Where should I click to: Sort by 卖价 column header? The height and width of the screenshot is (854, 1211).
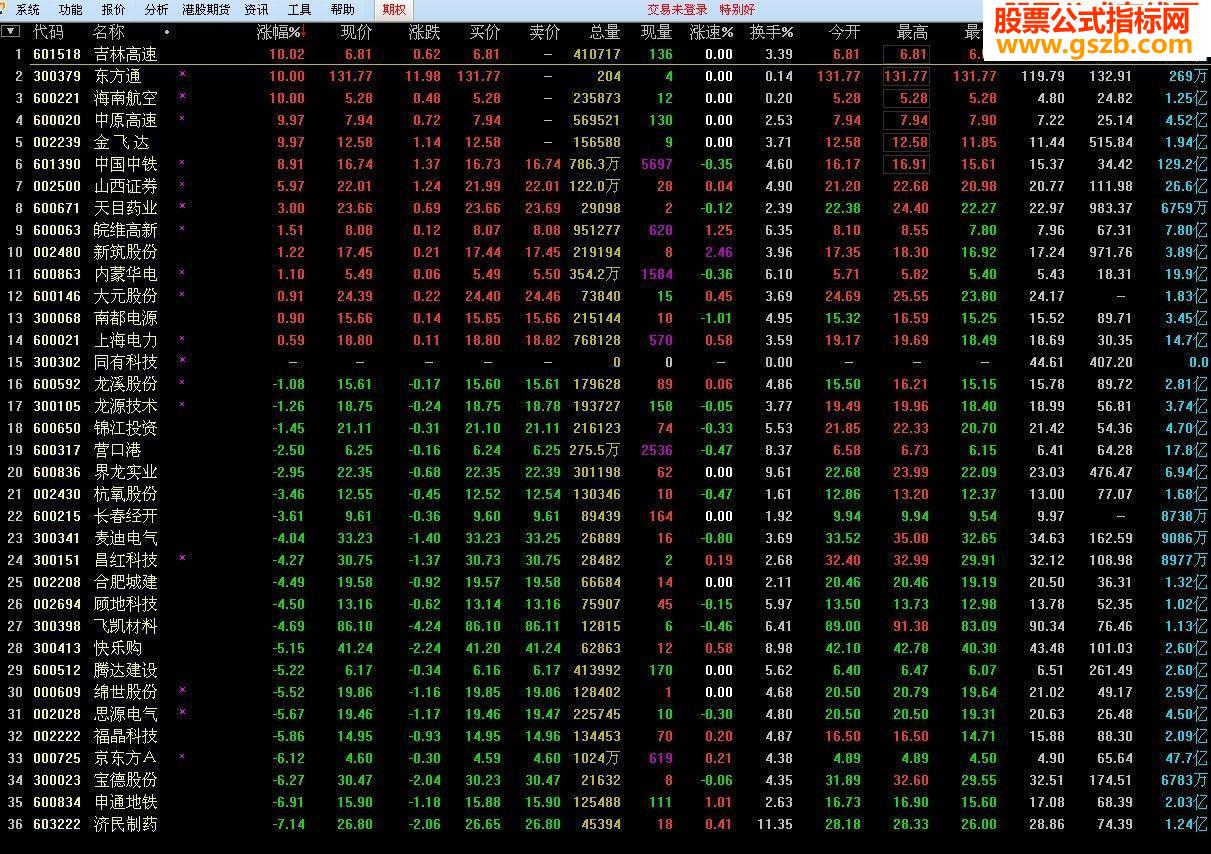point(544,32)
